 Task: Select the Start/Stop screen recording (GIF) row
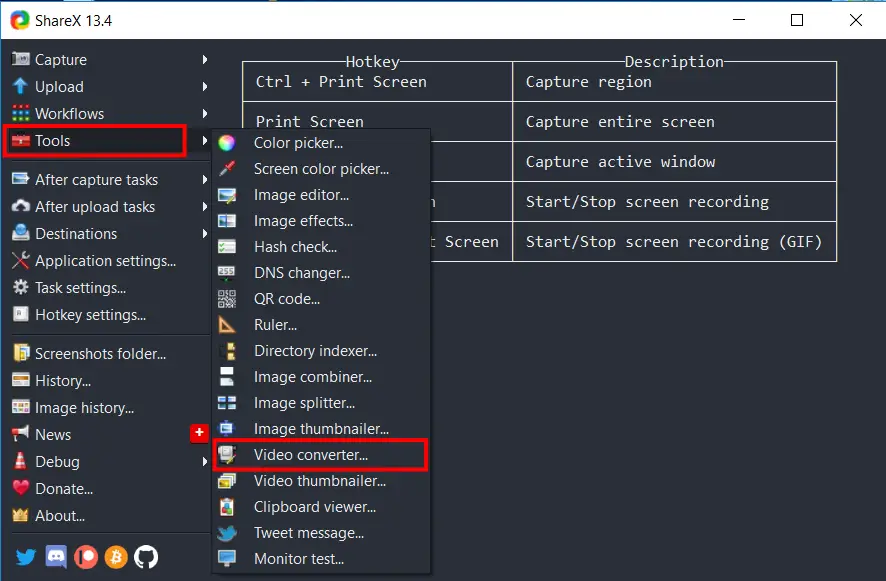674,242
